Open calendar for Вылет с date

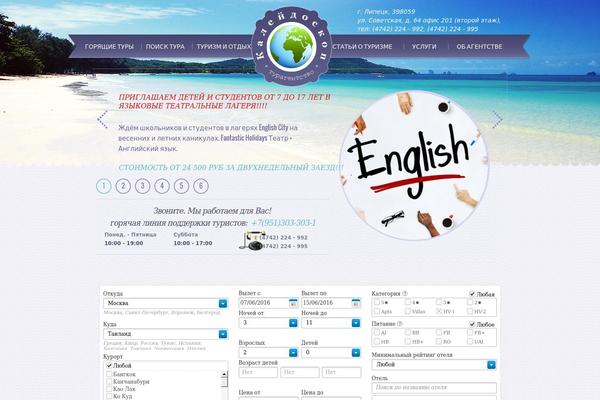coord(293,303)
